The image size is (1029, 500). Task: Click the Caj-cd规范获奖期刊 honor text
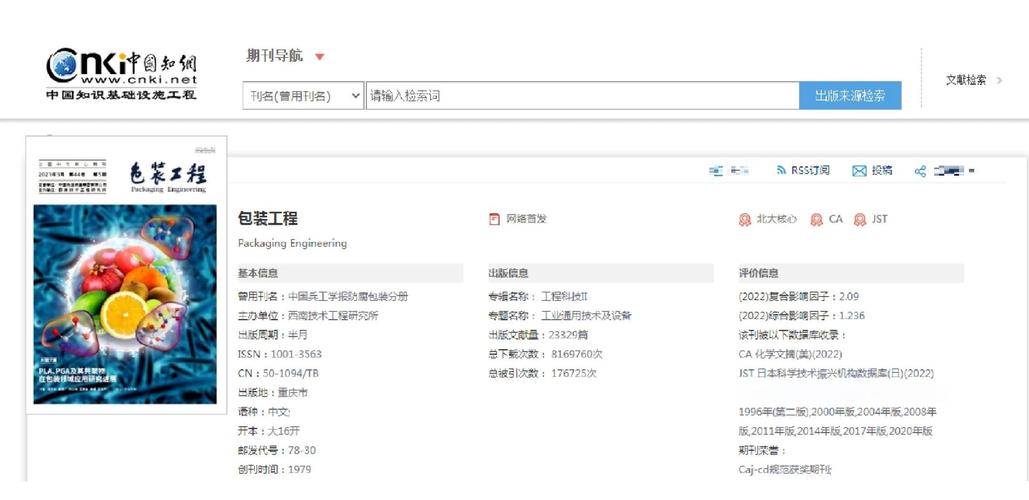click(785, 470)
